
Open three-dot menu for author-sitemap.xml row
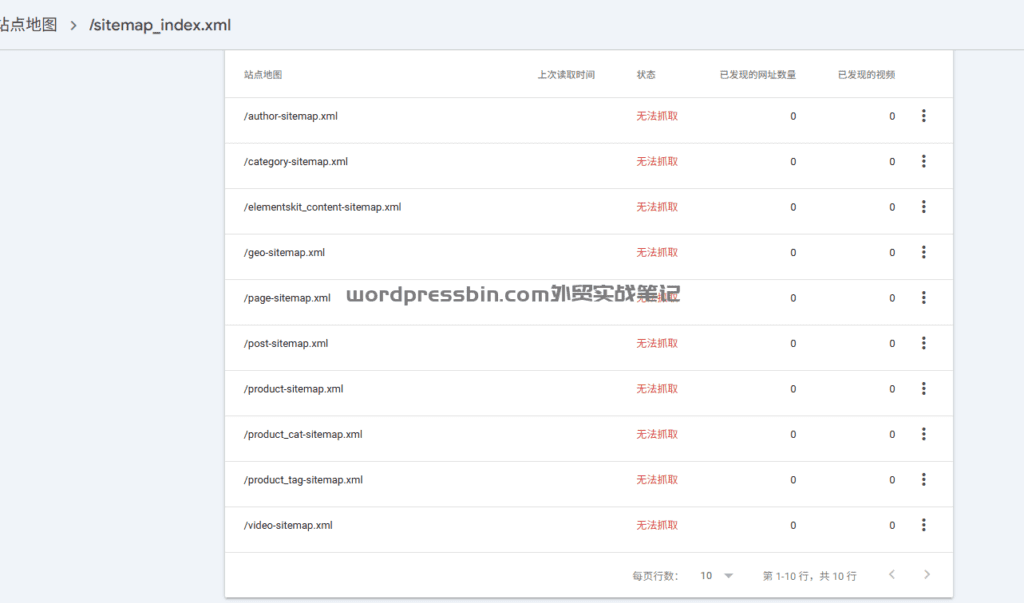tap(923, 116)
